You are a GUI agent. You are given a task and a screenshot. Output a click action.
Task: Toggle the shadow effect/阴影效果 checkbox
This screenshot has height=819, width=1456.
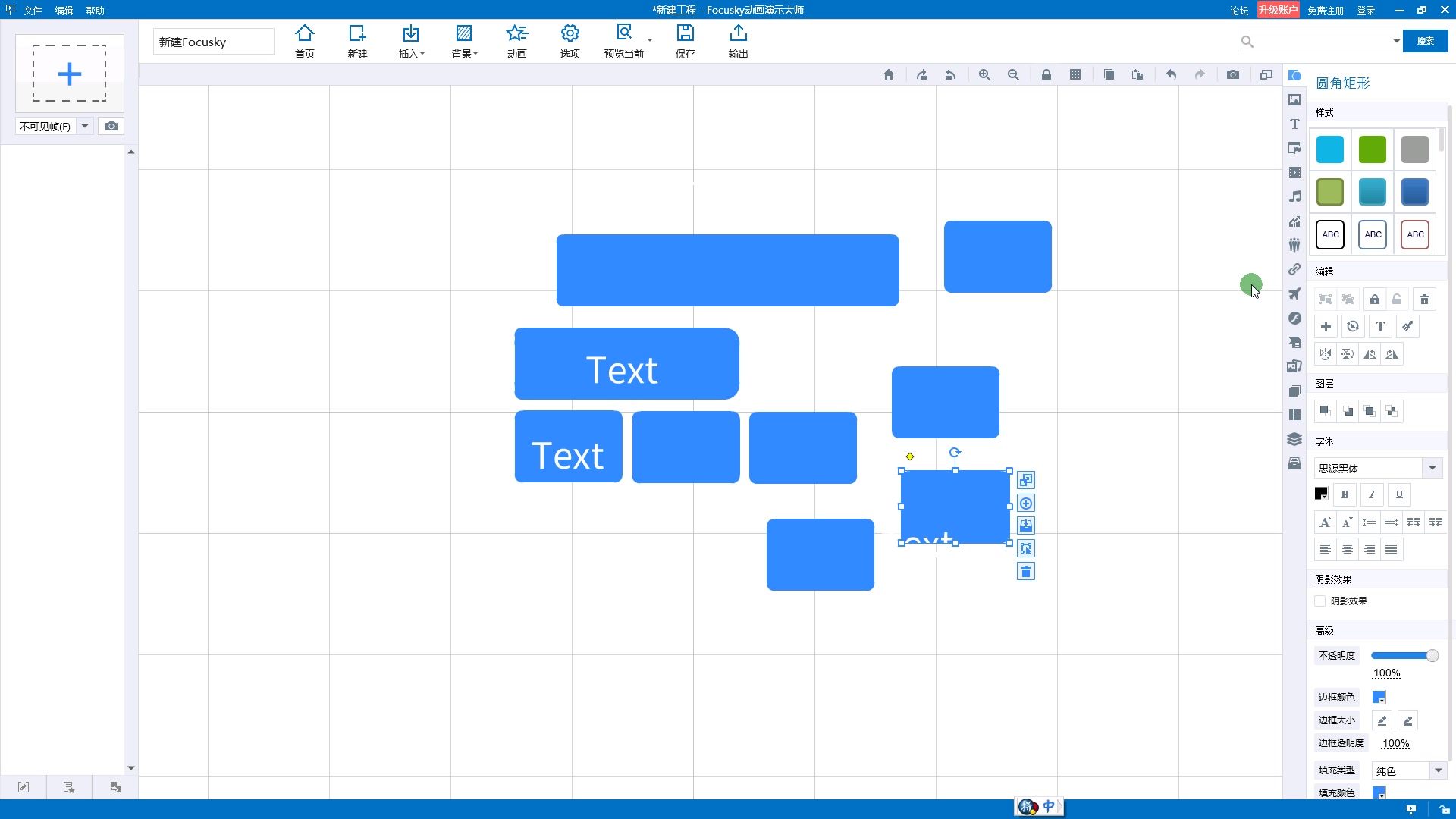[1321, 601]
